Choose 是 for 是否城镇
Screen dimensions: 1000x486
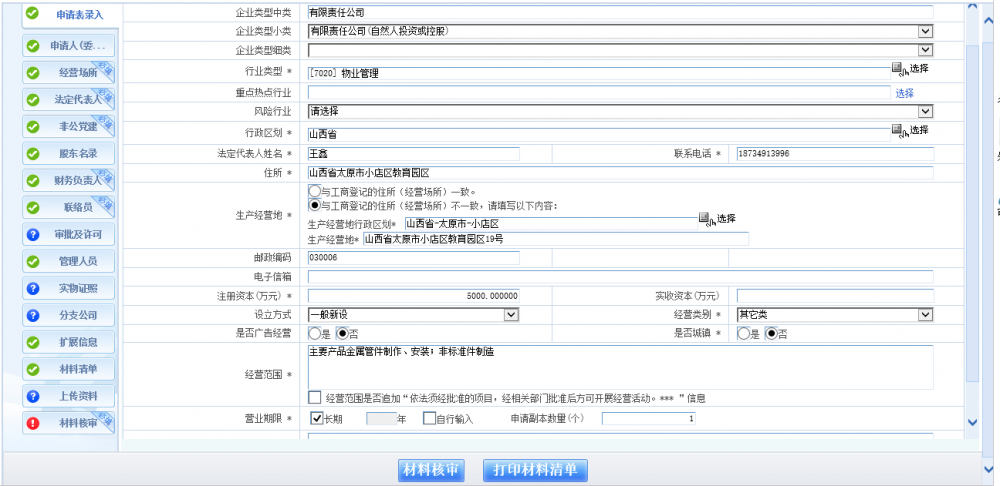743,333
